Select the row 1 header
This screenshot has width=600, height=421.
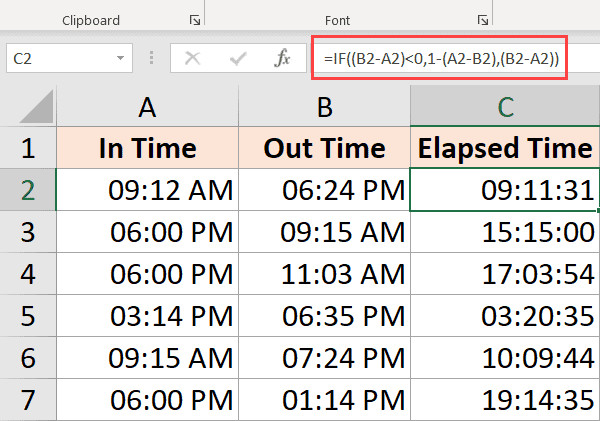[x=28, y=149]
